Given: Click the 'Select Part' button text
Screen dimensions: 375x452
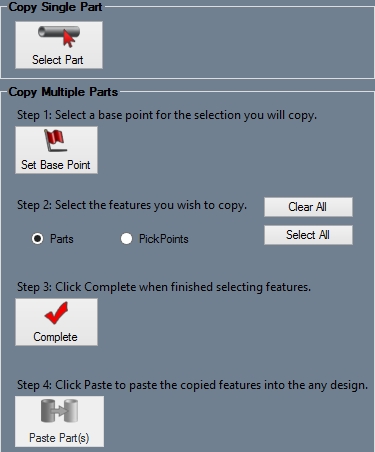Looking at the screenshot, I should 58,60.
